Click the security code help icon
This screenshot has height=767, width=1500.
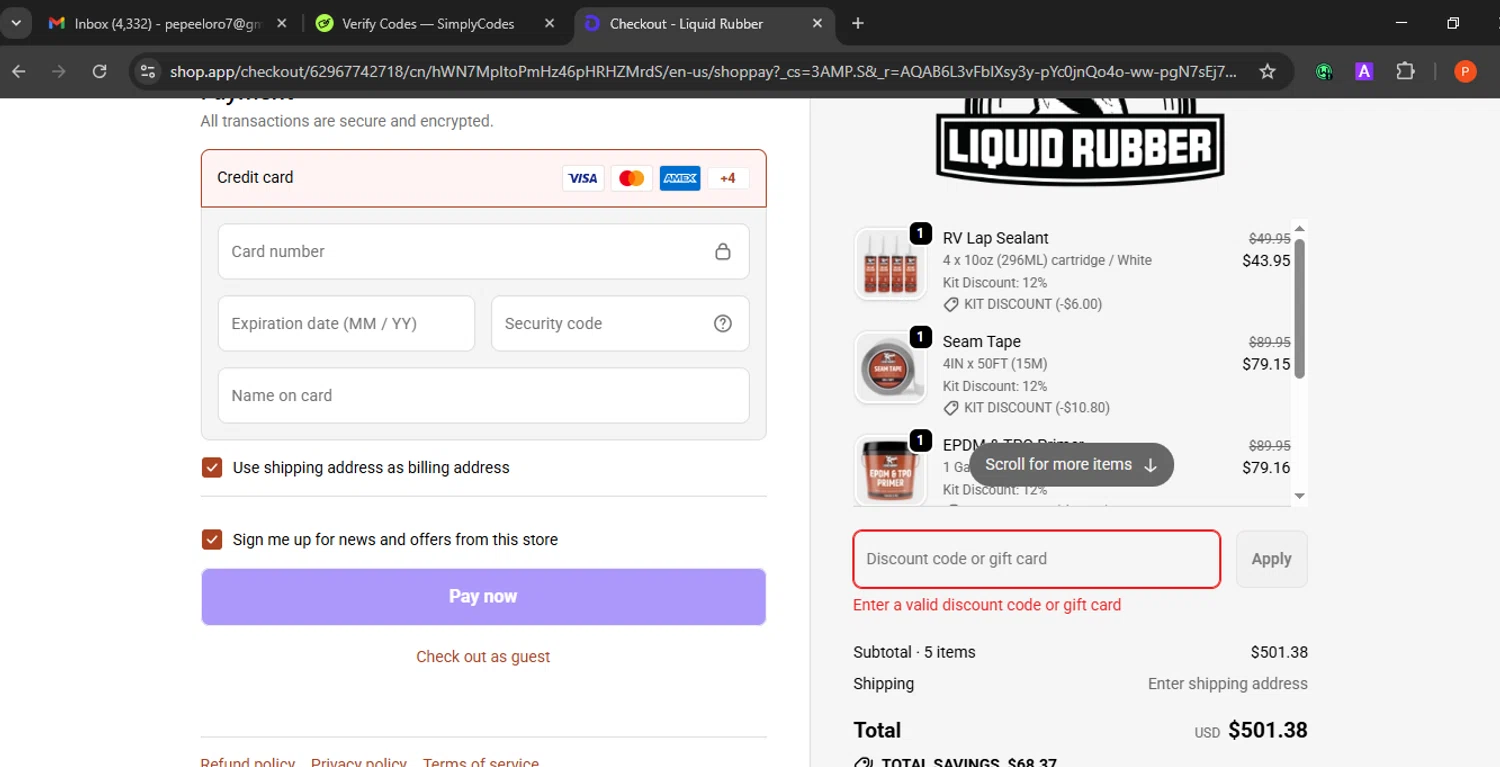[723, 323]
